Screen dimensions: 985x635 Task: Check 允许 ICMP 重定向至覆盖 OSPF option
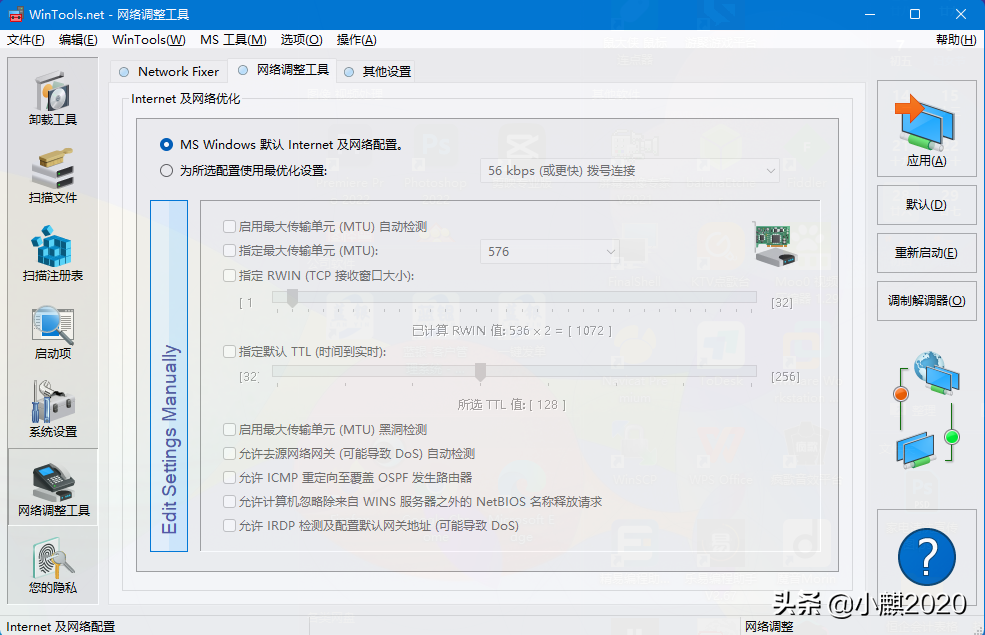(348, 478)
